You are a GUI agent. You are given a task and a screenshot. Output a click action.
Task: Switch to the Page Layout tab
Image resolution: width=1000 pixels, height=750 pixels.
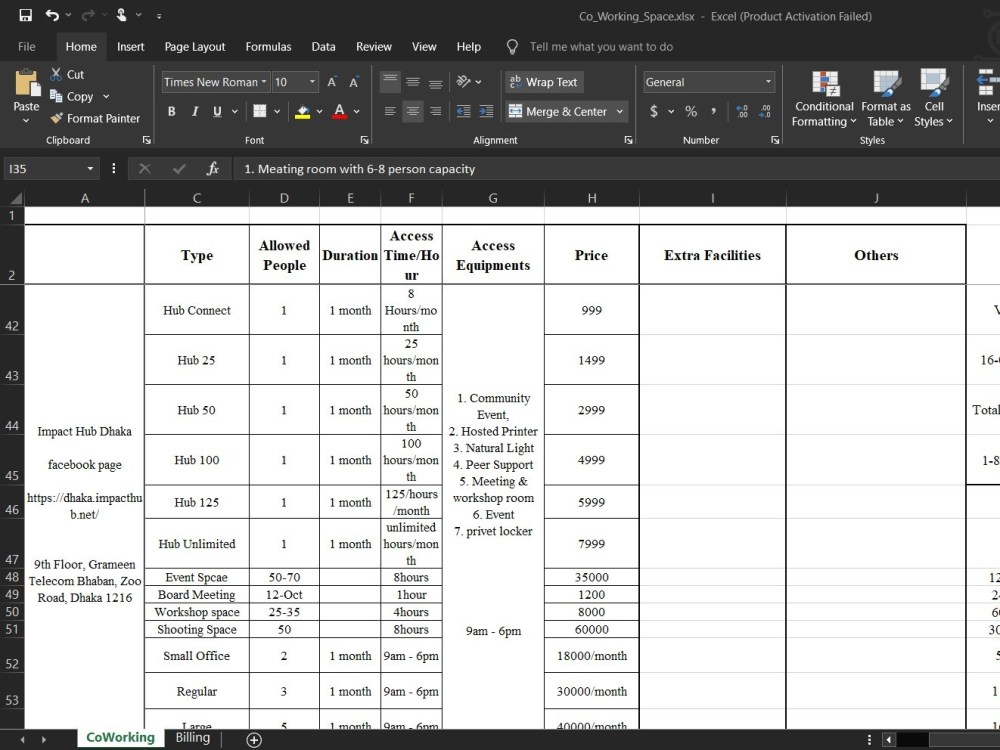pyautogui.click(x=195, y=47)
